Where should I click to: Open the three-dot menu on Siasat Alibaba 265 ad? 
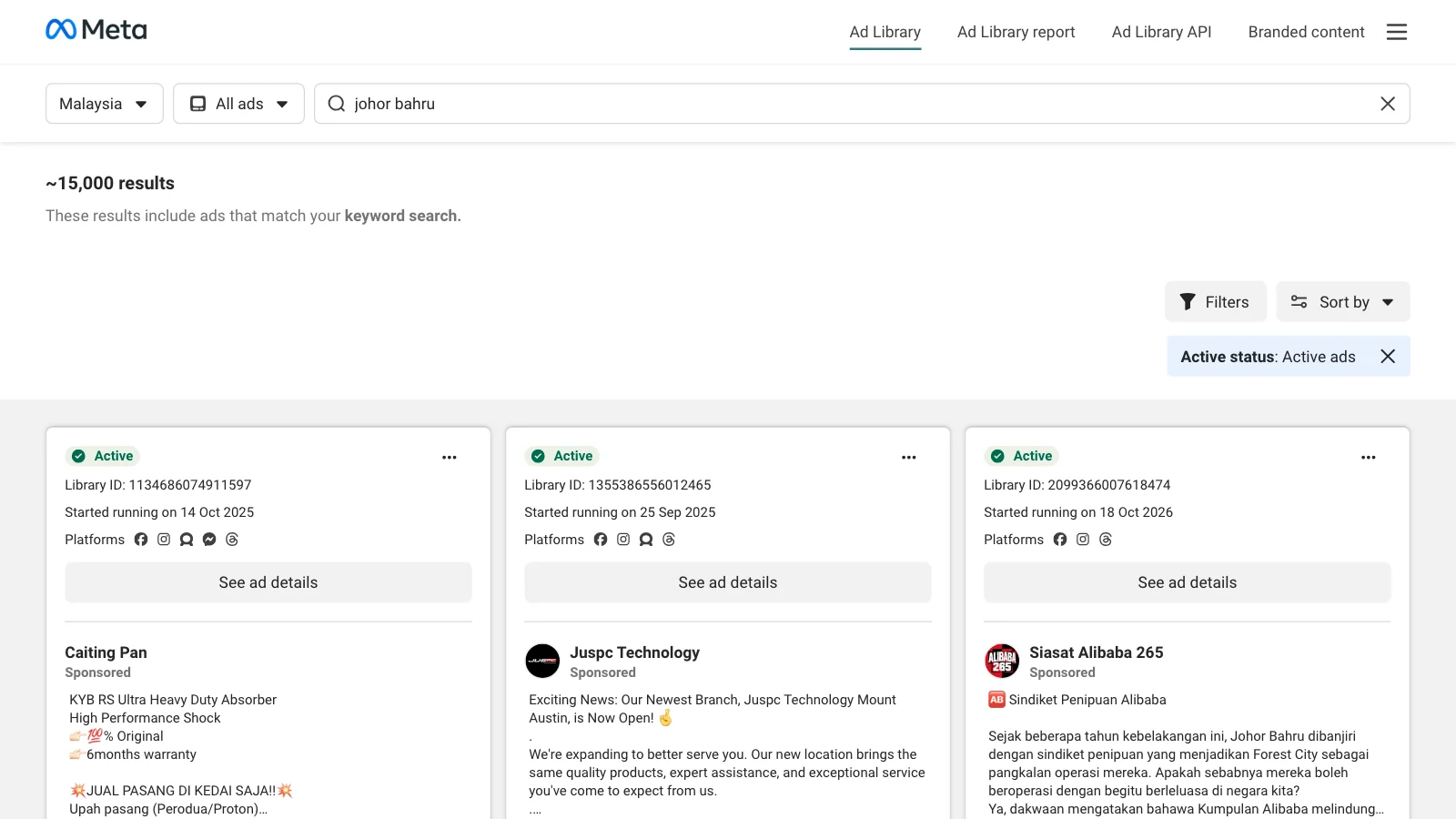[x=1369, y=458]
